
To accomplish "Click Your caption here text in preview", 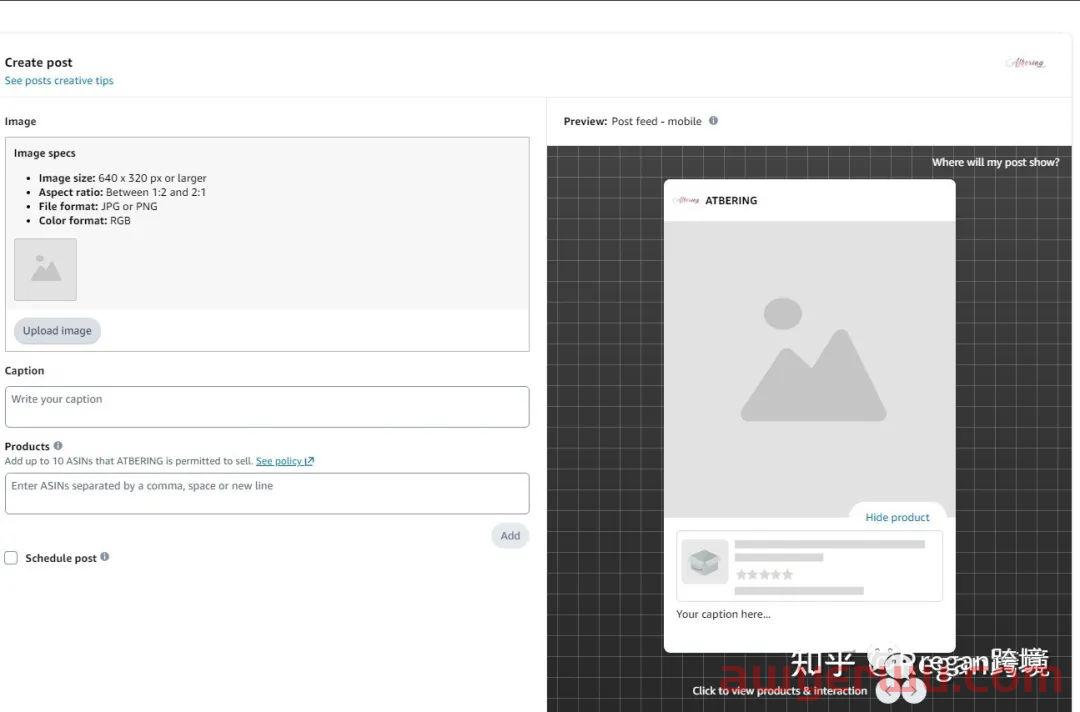I will [723, 614].
